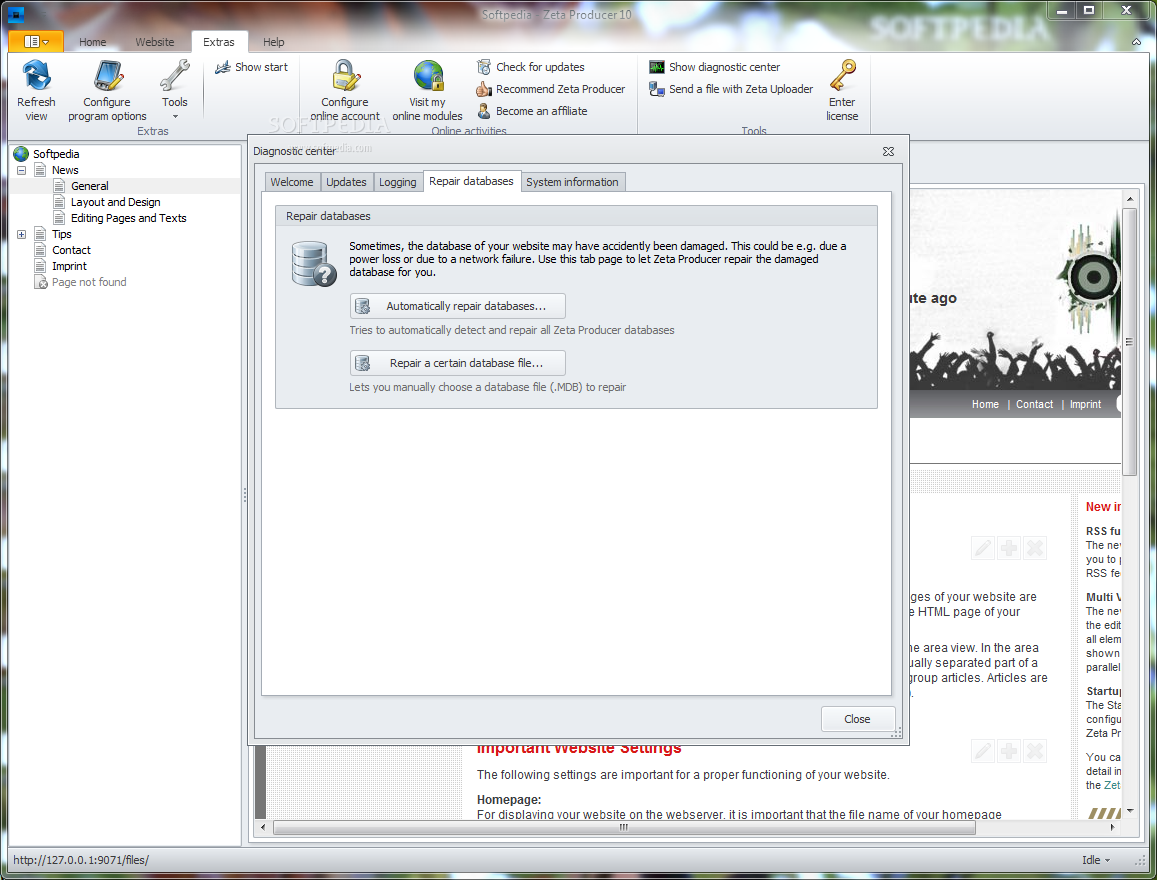Expand the Tips tree node
This screenshot has width=1157, height=880.
(21, 235)
